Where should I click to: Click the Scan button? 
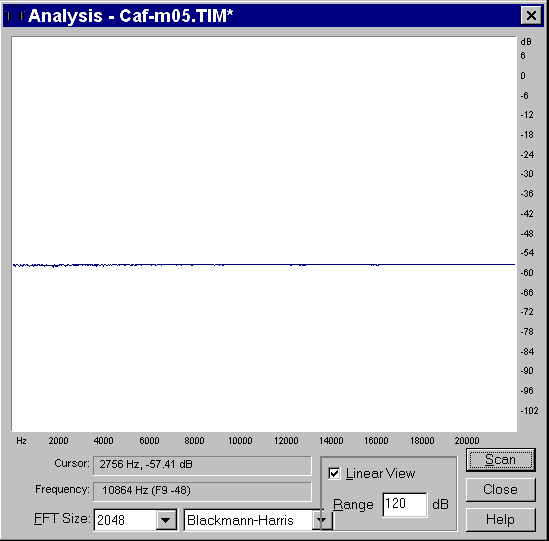500,459
